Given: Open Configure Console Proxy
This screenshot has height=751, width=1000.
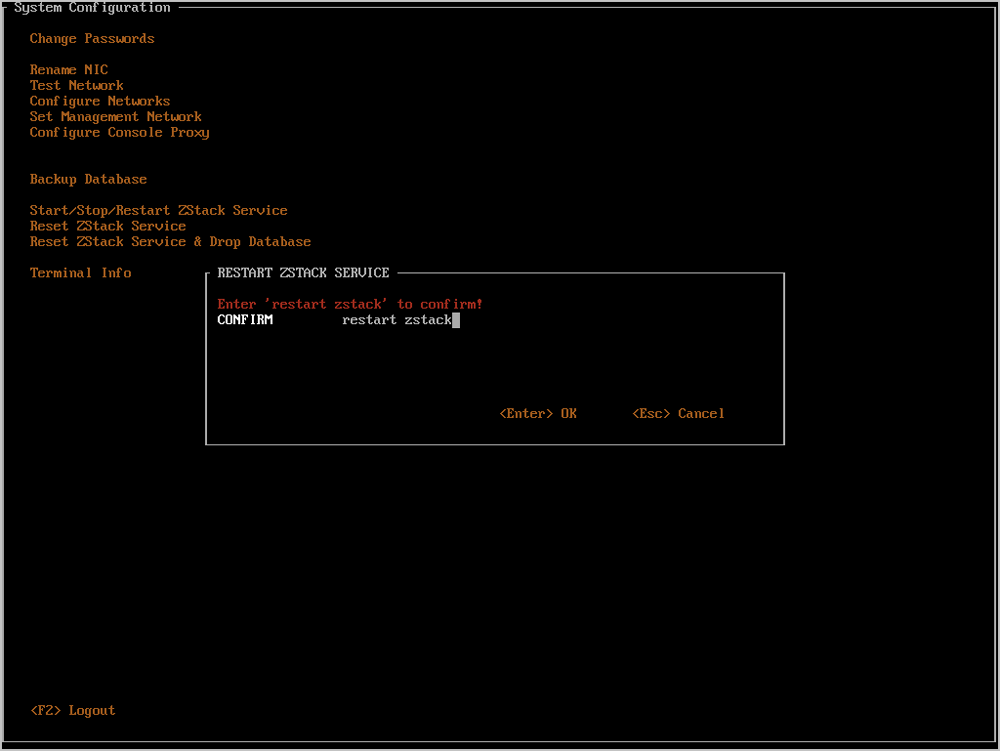Looking at the screenshot, I should [x=120, y=133].
